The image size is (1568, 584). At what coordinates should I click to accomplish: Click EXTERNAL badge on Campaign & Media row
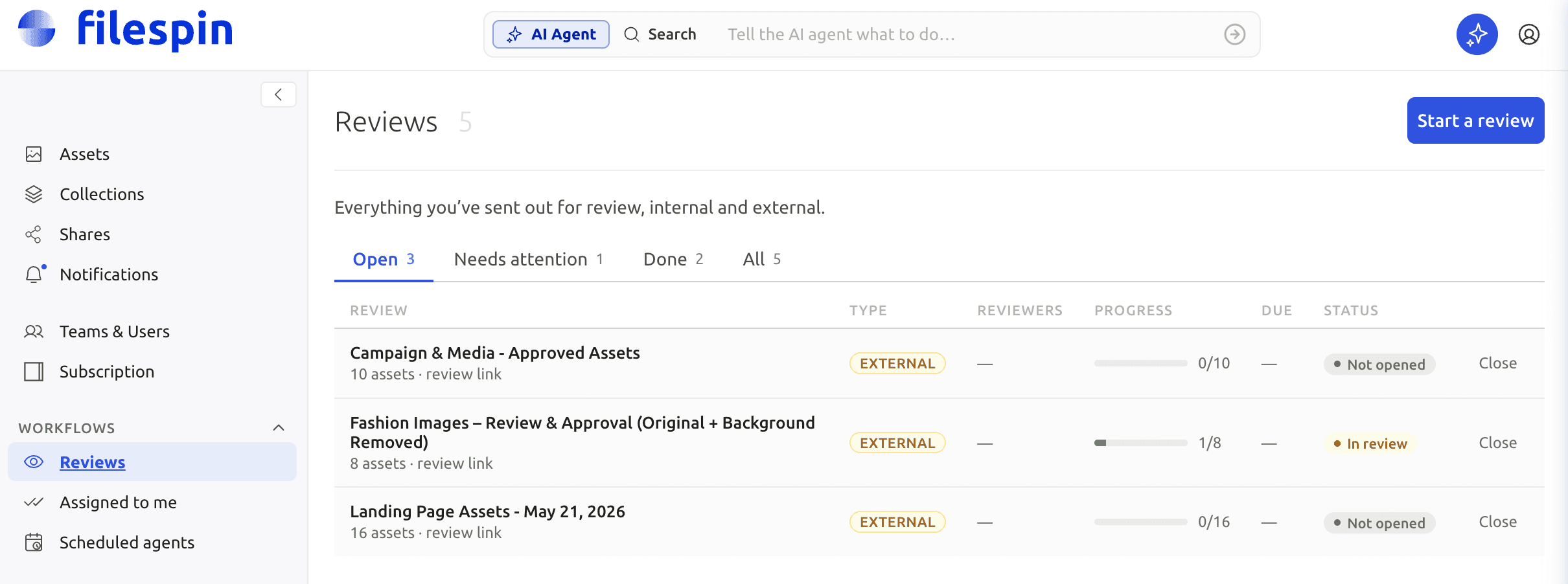point(897,363)
